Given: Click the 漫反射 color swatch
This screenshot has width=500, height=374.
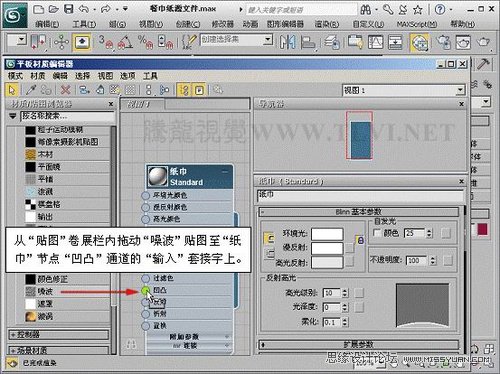Looking at the screenshot, I should pyautogui.click(x=327, y=248).
